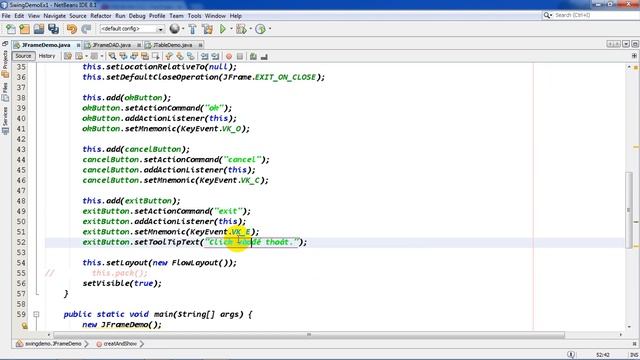This screenshot has height=360, width=640.
Task: Click the Comment icon in editor toolbar
Action: (x=253, y=56)
